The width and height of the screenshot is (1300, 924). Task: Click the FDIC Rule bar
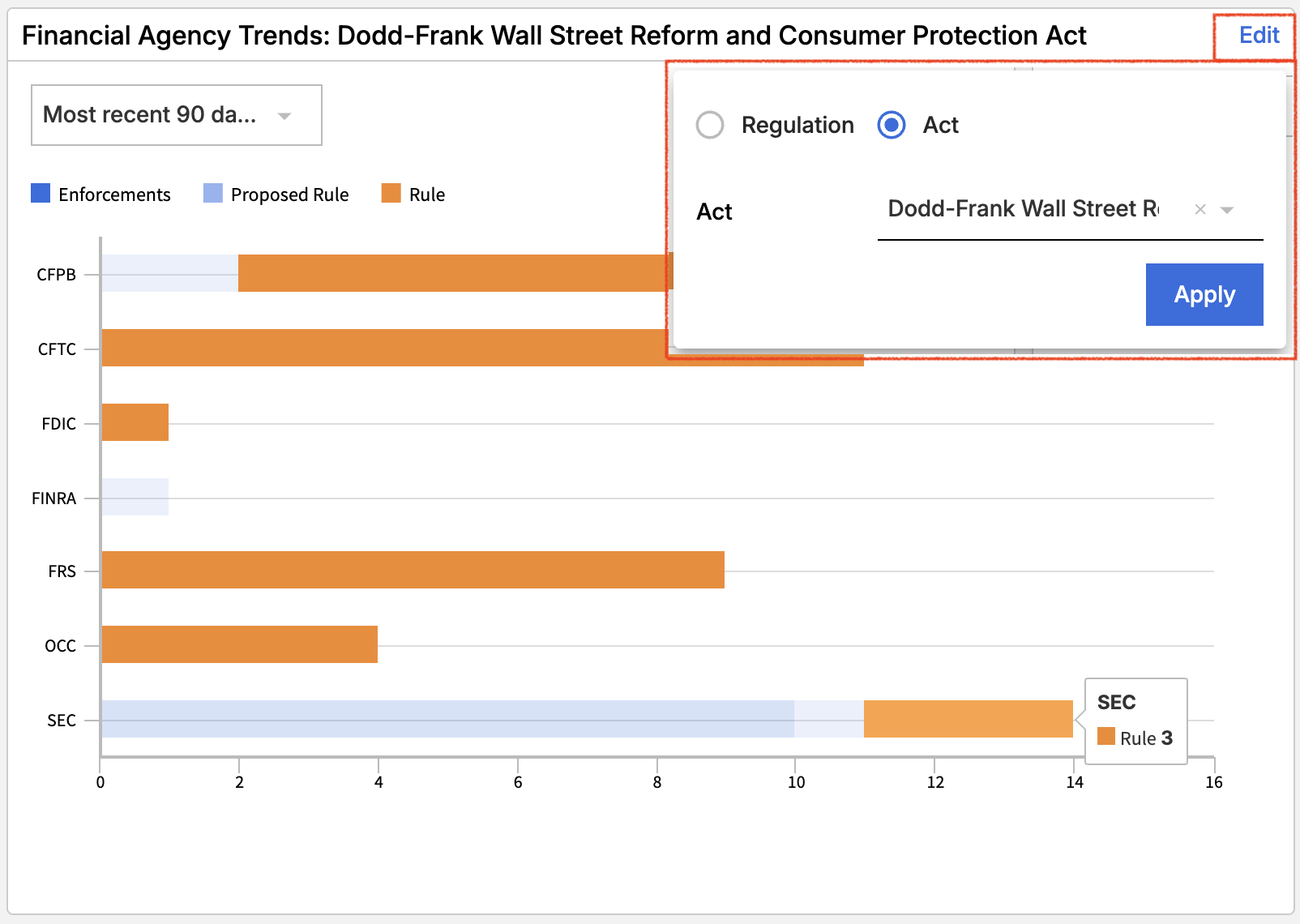point(135,422)
